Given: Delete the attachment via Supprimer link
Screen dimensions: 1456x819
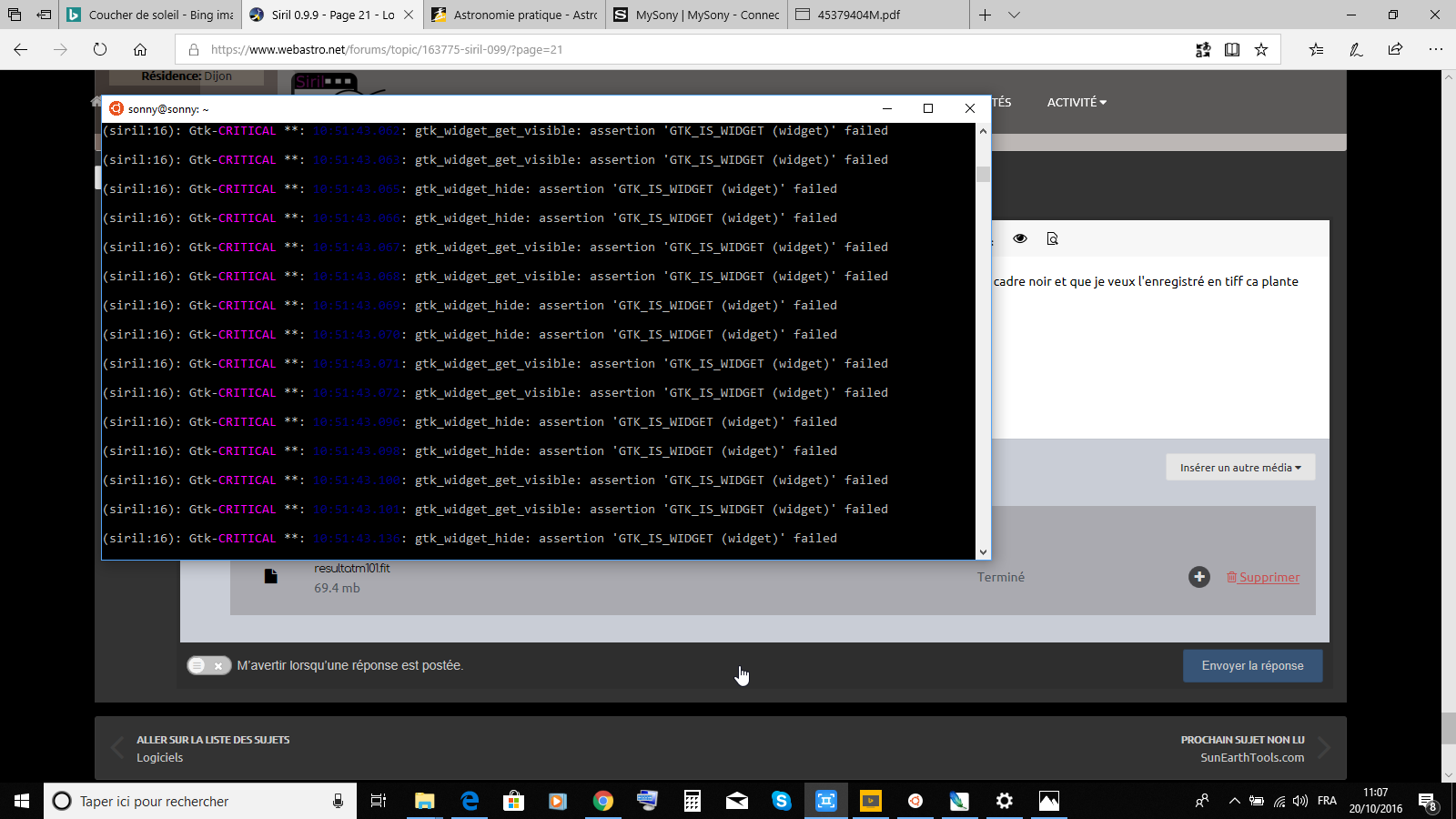Looking at the screenshot, I should coord(1263,577).
